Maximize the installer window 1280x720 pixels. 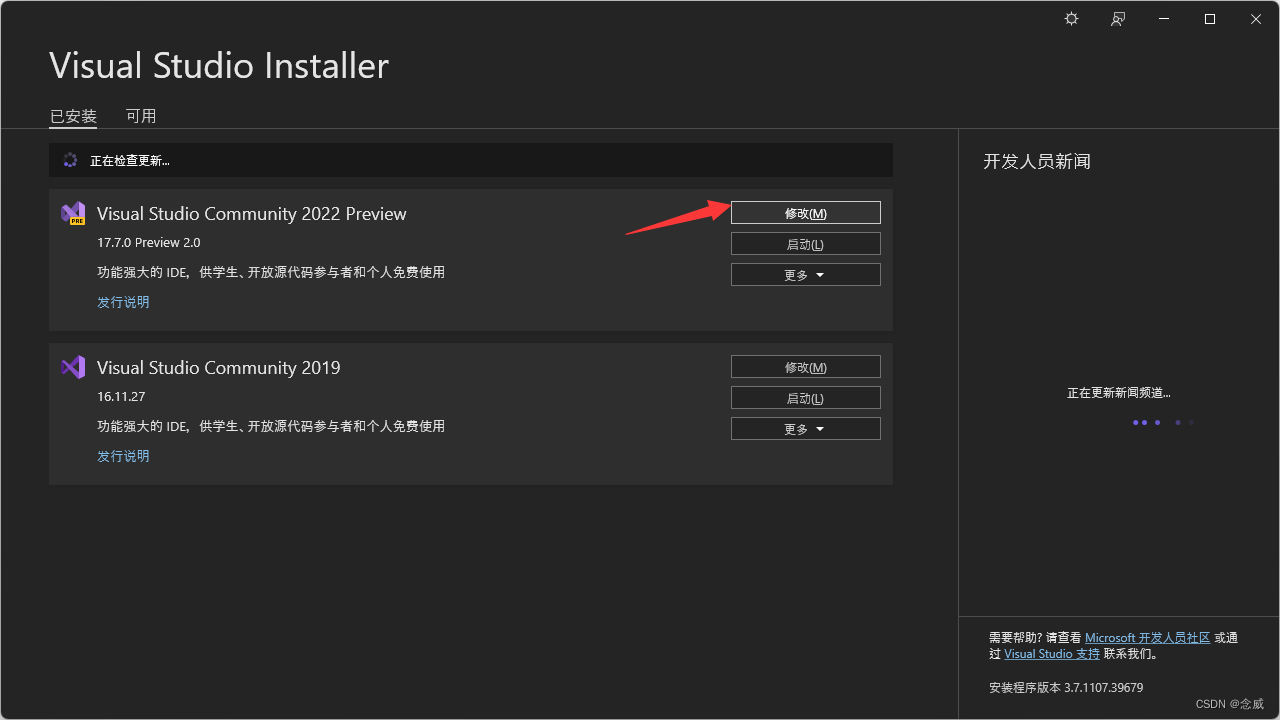1209,19
